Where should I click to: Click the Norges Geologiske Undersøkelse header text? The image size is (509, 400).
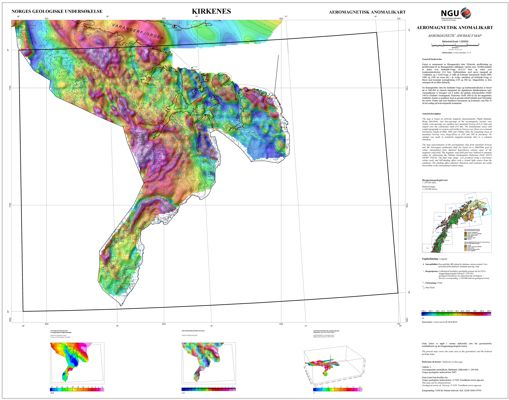pyautogui.click(x=57, y=11)
